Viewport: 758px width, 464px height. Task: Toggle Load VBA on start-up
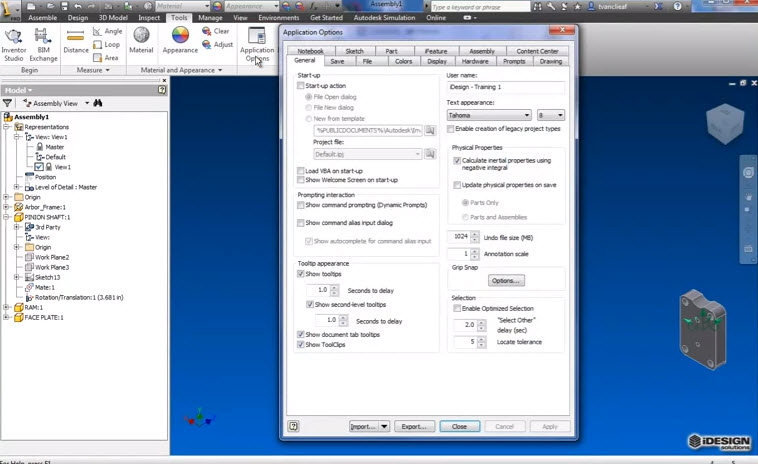[x=301, y=171]
